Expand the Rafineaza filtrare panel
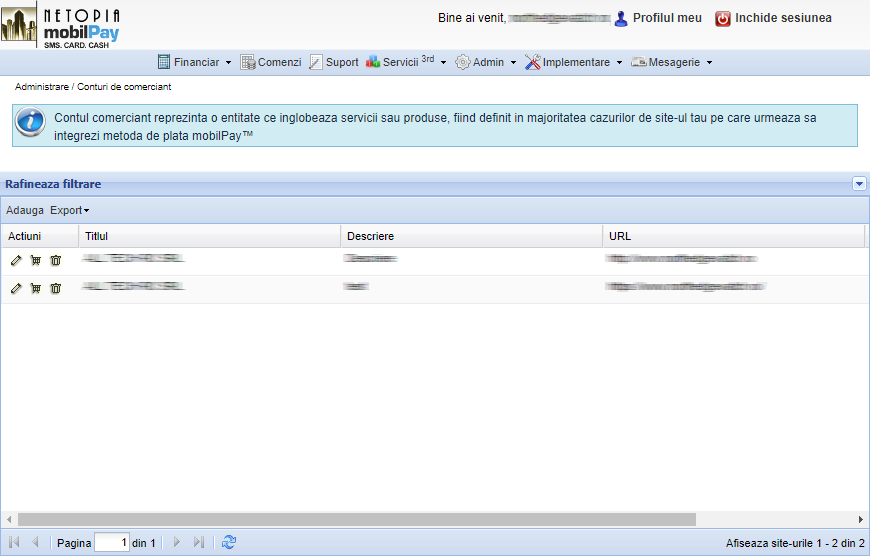Viewport: 870px width, 556px height. 858,184
